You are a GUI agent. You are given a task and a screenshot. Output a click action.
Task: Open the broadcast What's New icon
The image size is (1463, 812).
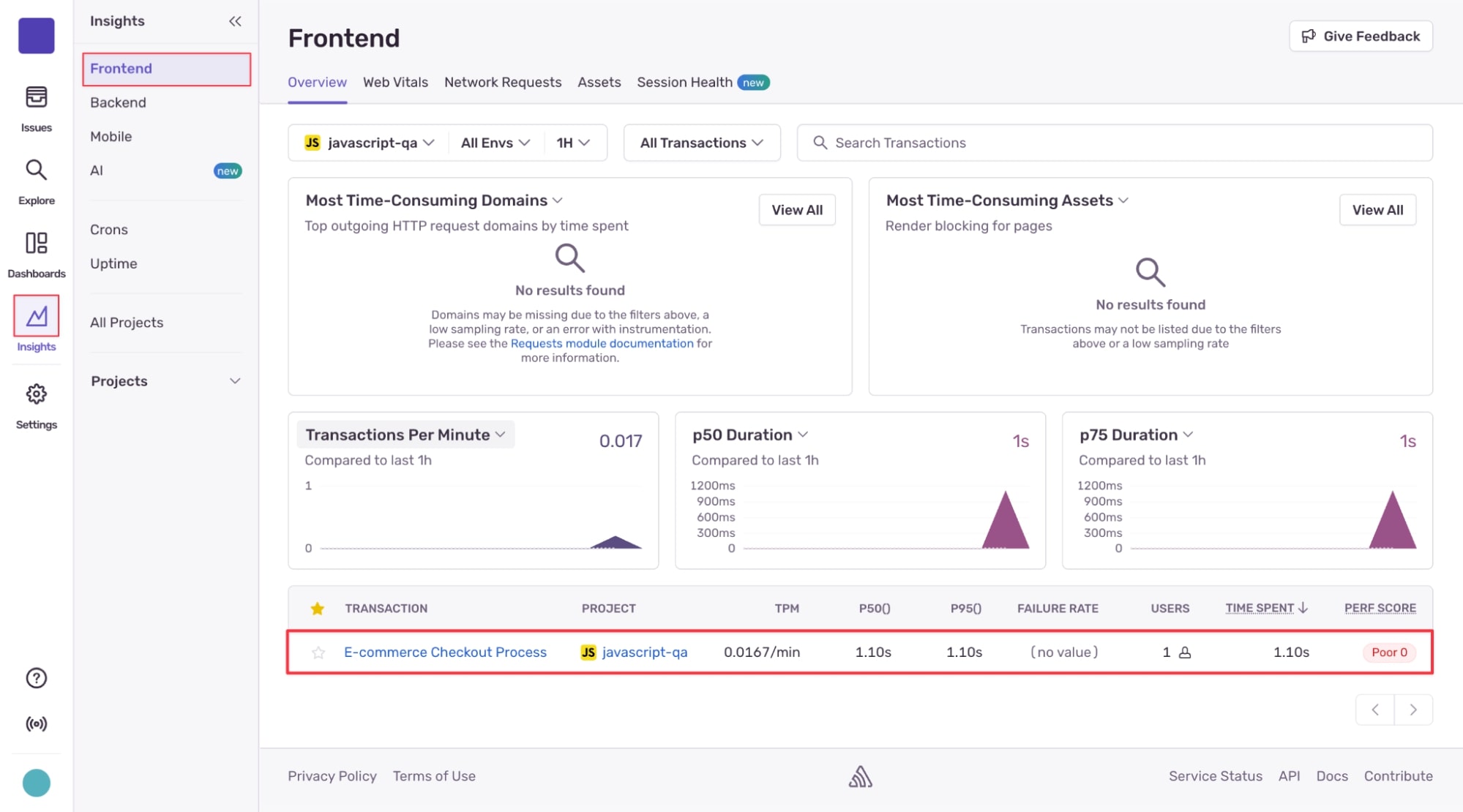tap(36, 723)
